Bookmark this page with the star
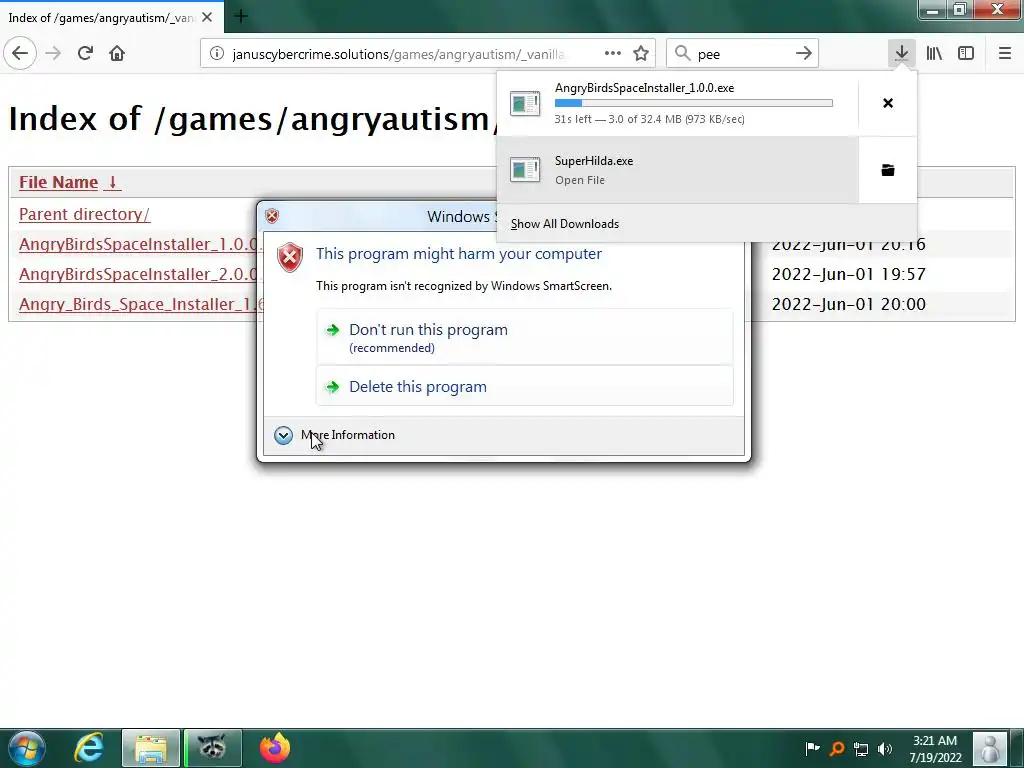1024x768 pixels. click(641, 53)
